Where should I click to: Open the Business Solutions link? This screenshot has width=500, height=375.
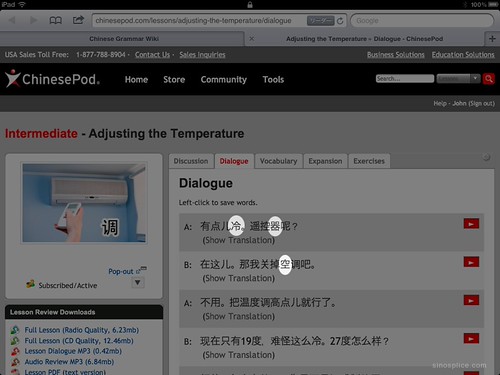coord(396,55)
